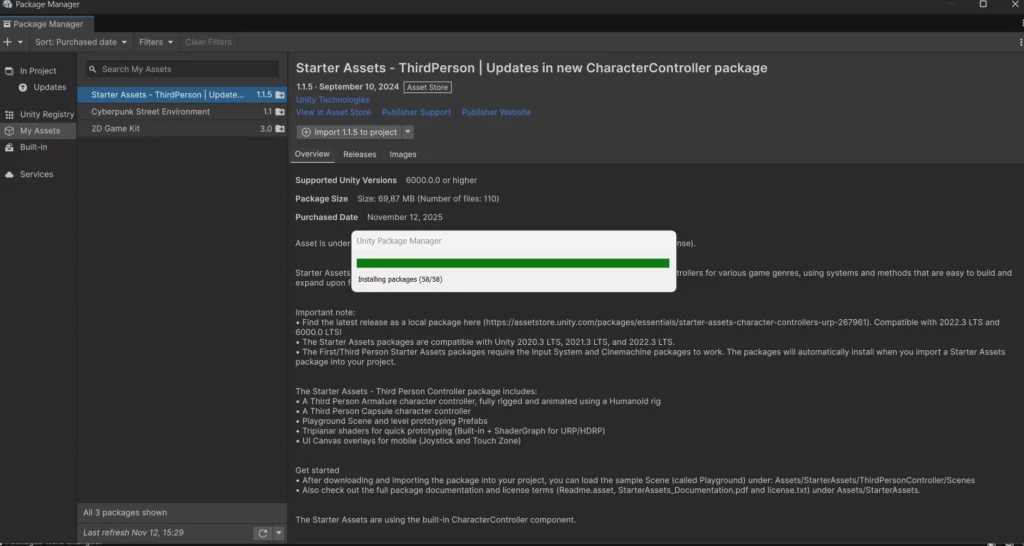Switch to the Images tab
The height and width of the screenshot is (546, 1024).
coord(403,154)
